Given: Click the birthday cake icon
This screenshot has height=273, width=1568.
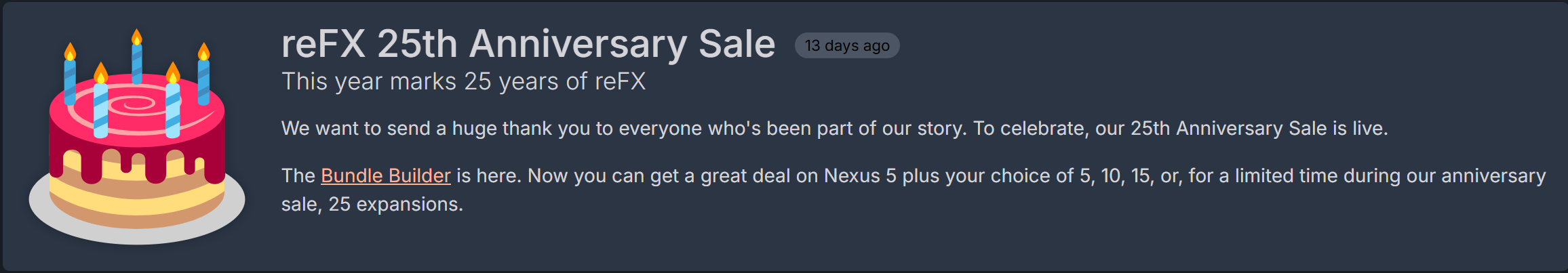Looking at the screenshot, I should (137, 142).
